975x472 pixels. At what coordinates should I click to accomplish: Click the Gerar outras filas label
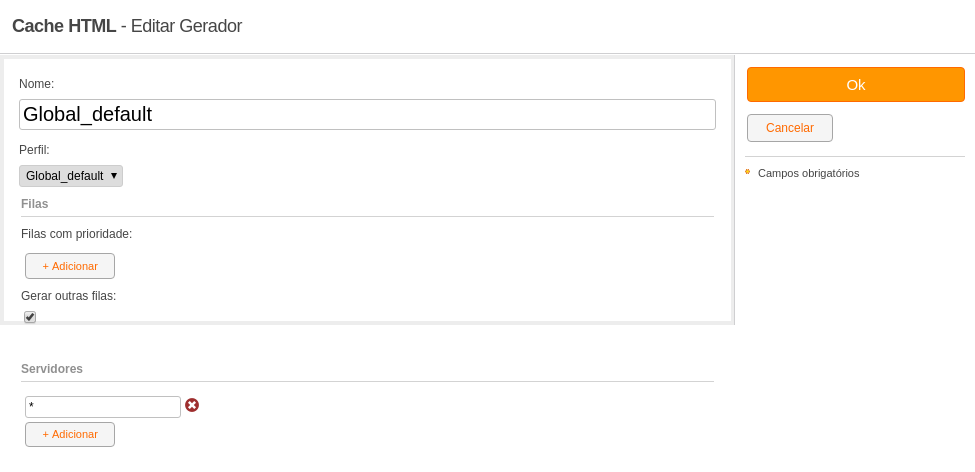coord(68,296)
